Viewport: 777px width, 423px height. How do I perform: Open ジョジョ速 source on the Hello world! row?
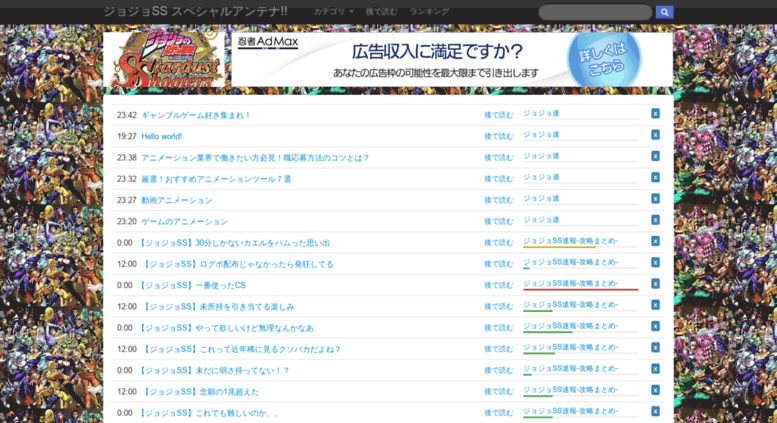tap(541, 135)
